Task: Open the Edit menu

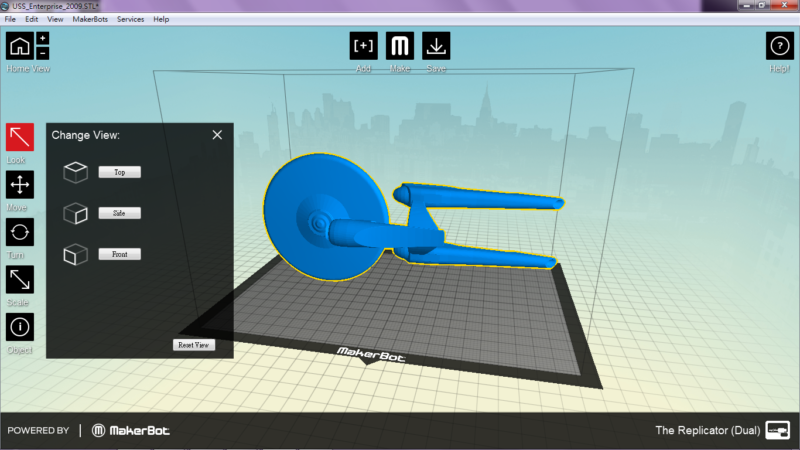Action: point(32,19)
